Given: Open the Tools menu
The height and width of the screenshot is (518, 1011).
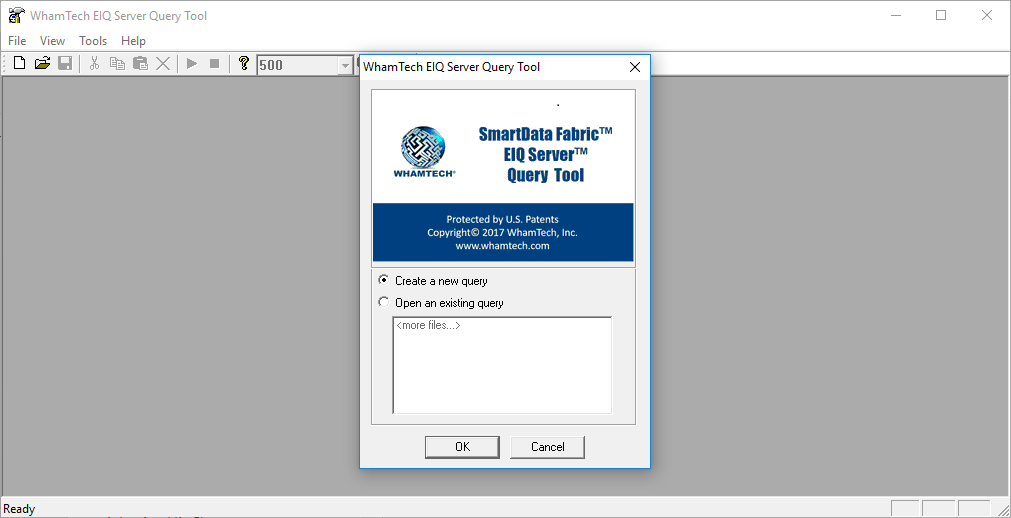Looking at the screenshot, I should tap(93, 41).
